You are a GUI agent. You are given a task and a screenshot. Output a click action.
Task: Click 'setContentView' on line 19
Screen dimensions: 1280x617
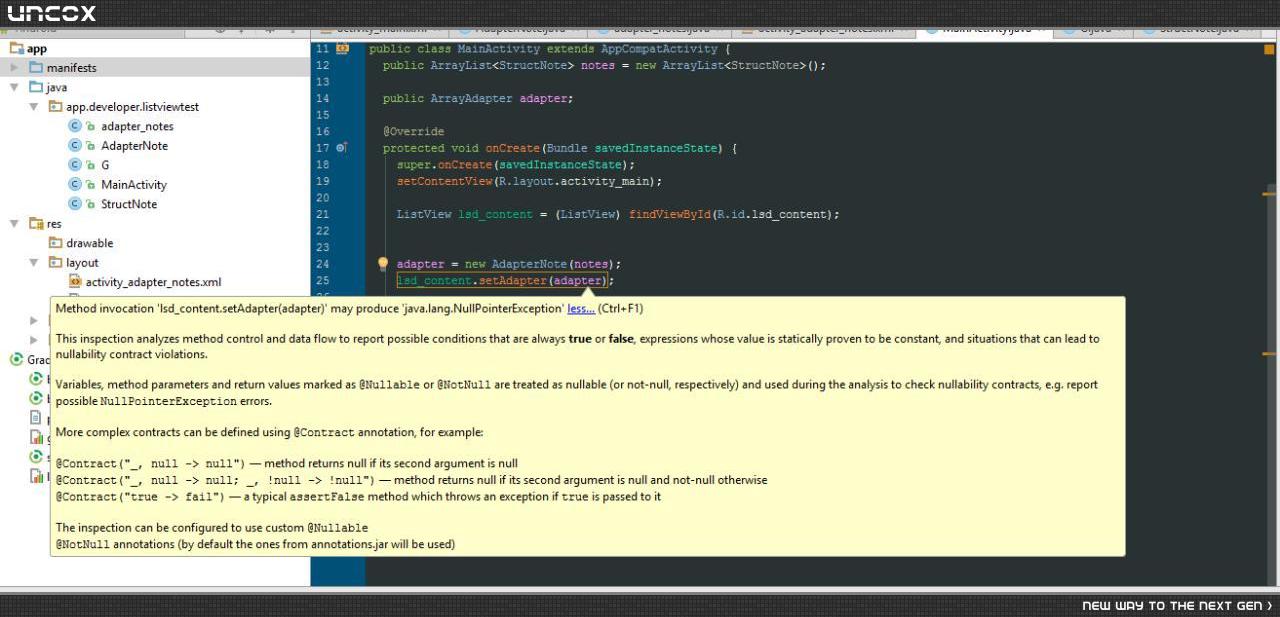(444, 181)
